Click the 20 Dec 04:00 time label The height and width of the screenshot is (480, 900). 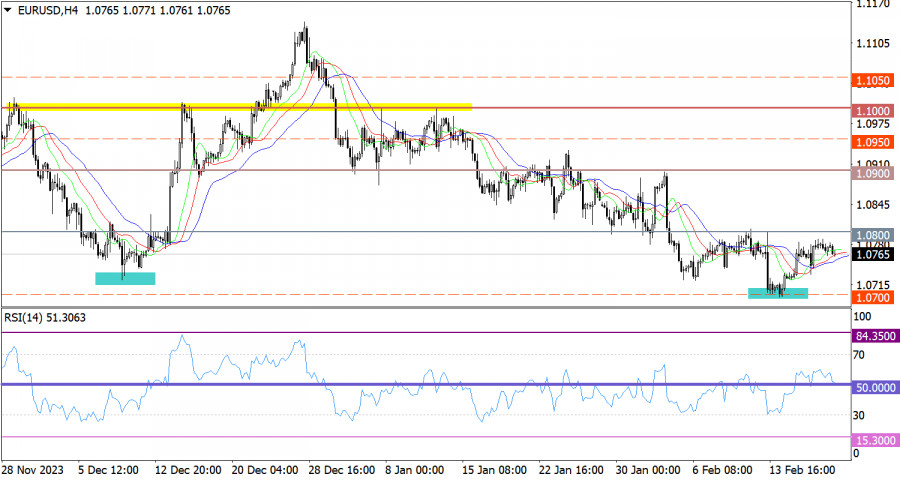(x=265, y=470)
